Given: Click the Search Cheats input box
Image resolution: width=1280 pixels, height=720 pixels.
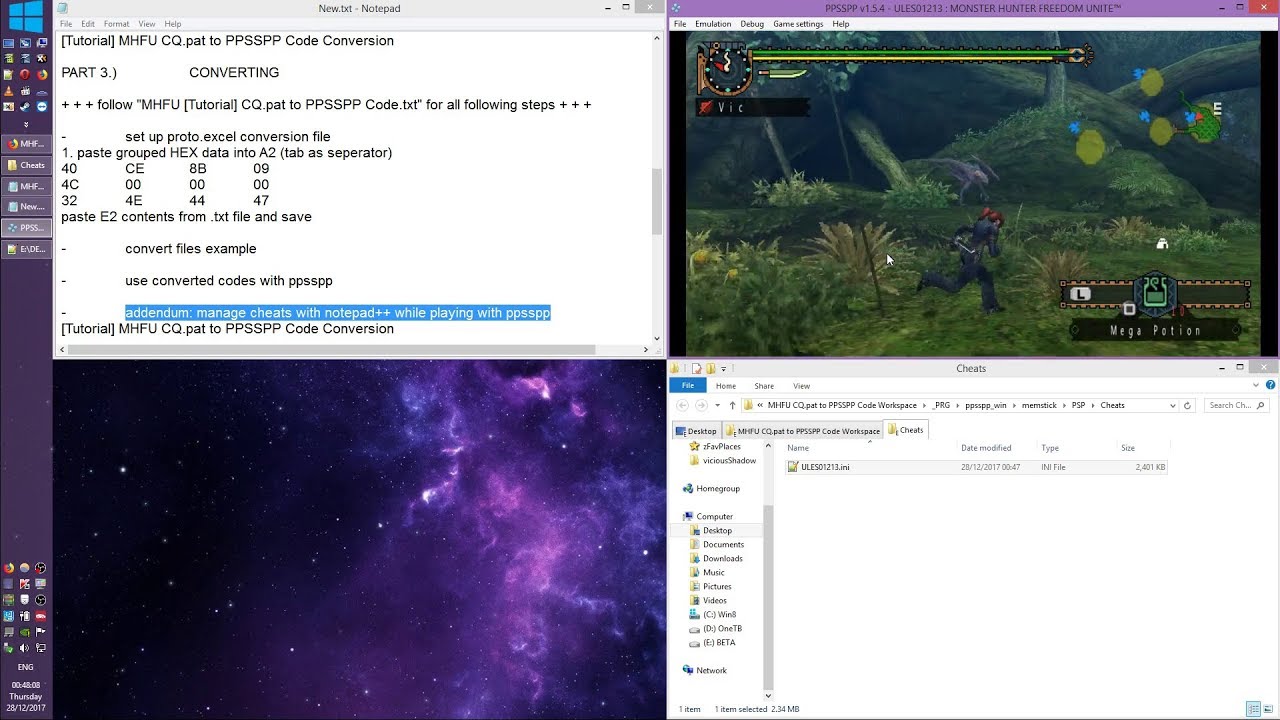Looking at the screenshot, I should tap(1236, 405).
